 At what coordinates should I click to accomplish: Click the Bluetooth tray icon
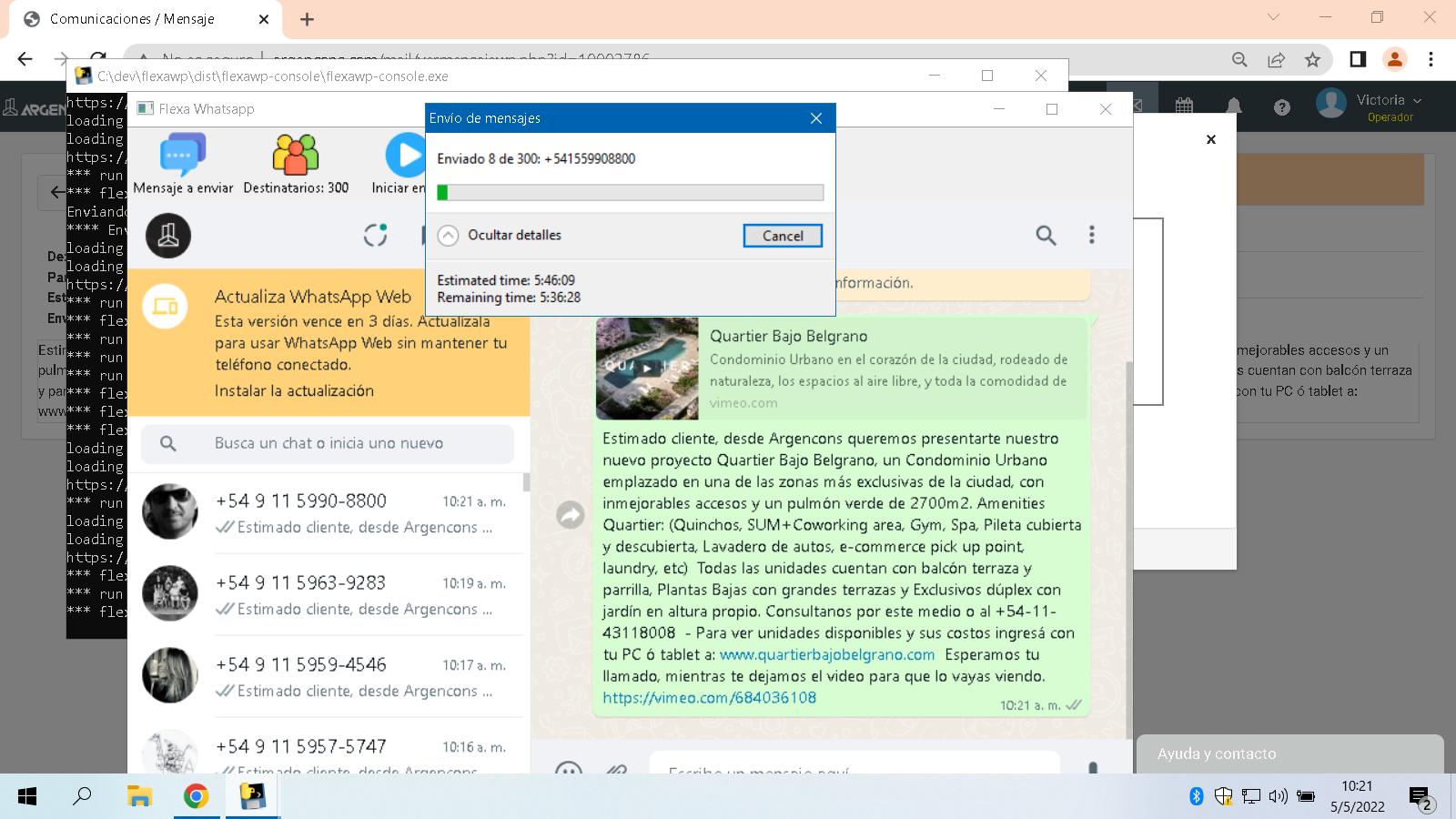1197,796
